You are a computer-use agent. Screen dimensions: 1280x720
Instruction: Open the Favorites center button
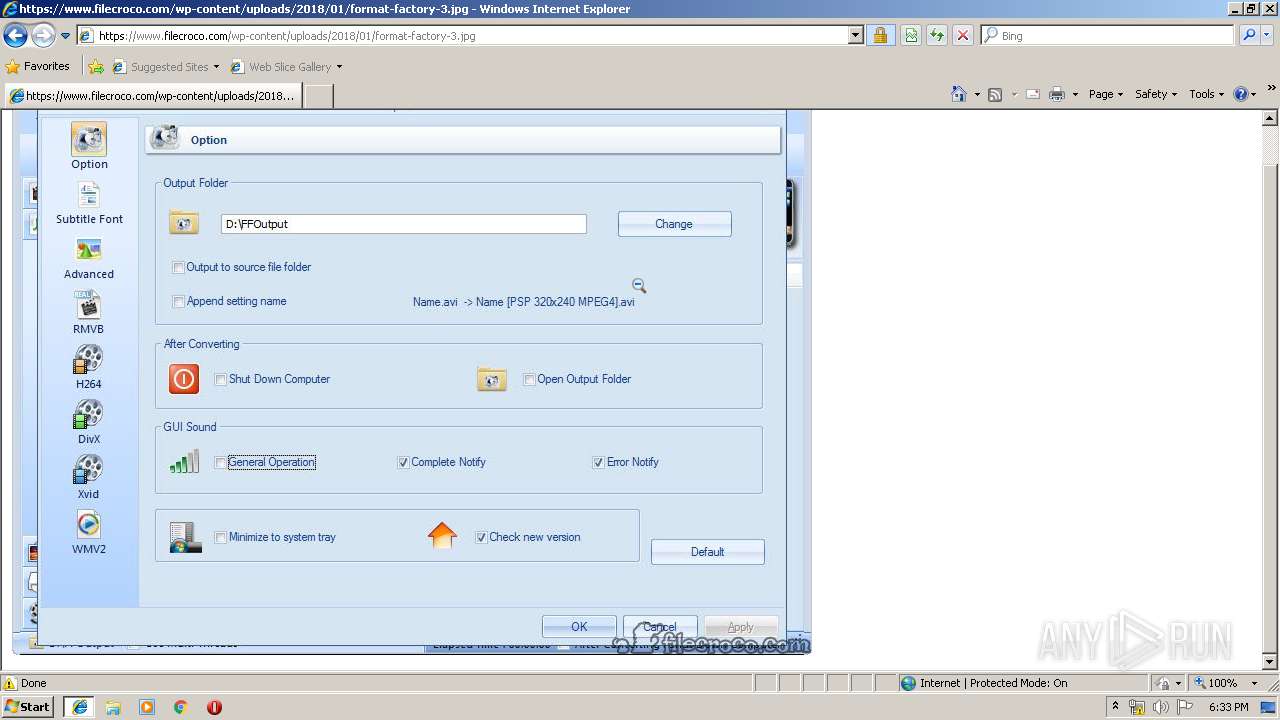pos(38,67)
